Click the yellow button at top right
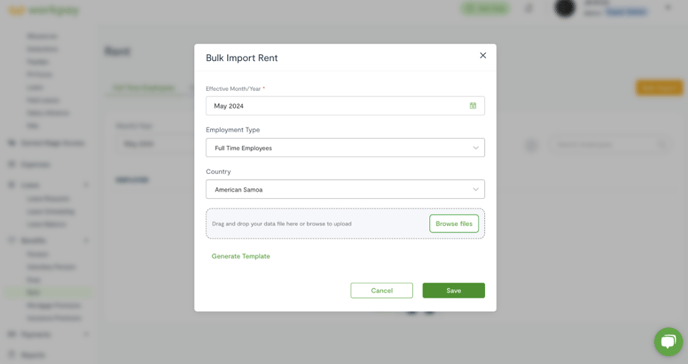This screenshot has height=364, width=688. 659,88
